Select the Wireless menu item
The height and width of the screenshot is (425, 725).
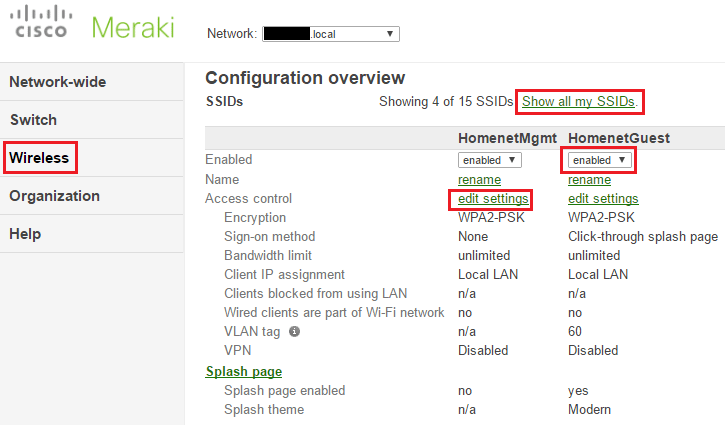pos(39,158)
